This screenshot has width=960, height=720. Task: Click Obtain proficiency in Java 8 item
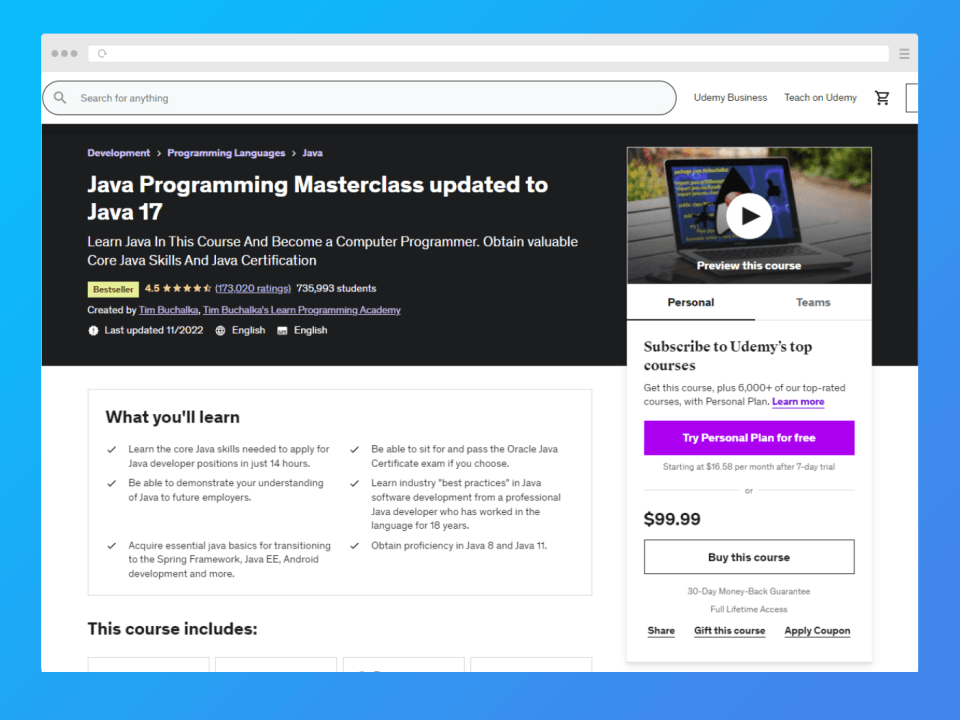(x=459, y=546)
